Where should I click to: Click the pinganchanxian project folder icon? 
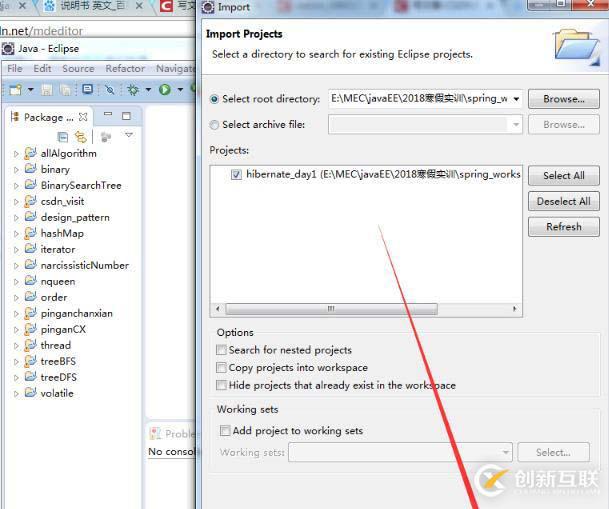30,313
